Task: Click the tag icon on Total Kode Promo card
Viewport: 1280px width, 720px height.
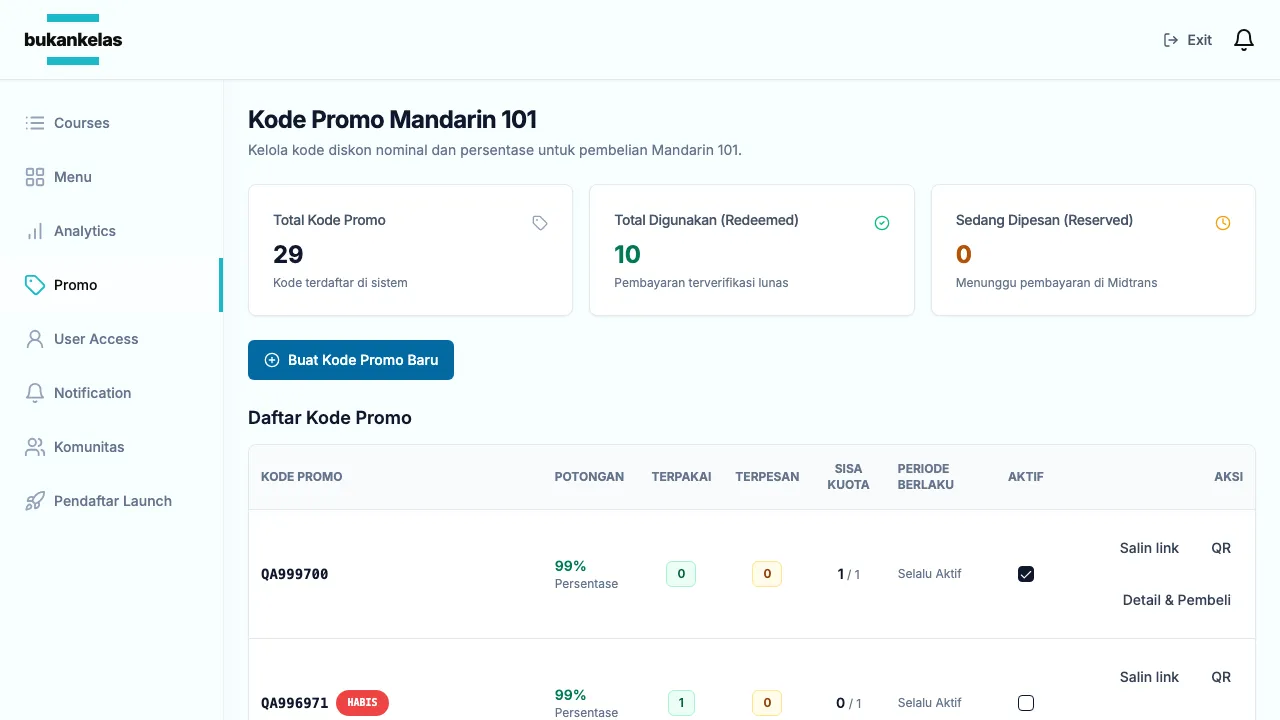Action: (x=540, y=223)
